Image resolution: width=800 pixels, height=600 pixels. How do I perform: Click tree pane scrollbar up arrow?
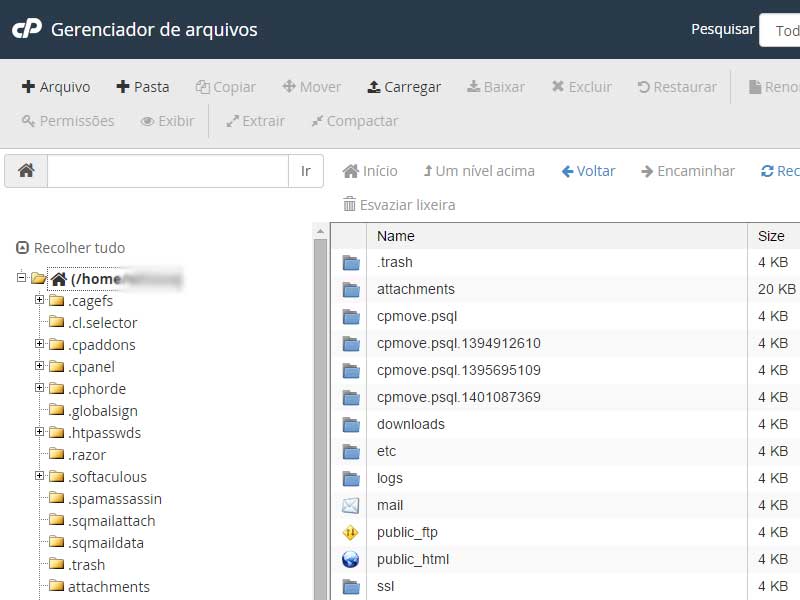[x=320, y=232]
